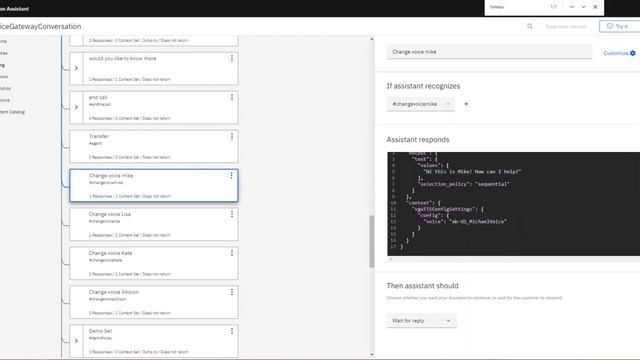
Task: Open three-dot menu of Transfer node
Action: 232,136
